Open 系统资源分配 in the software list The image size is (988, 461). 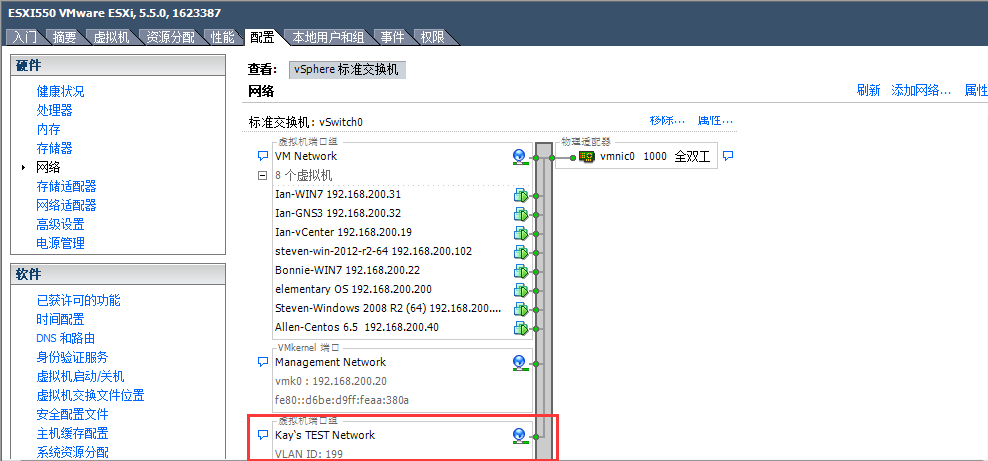click(72, 452)
